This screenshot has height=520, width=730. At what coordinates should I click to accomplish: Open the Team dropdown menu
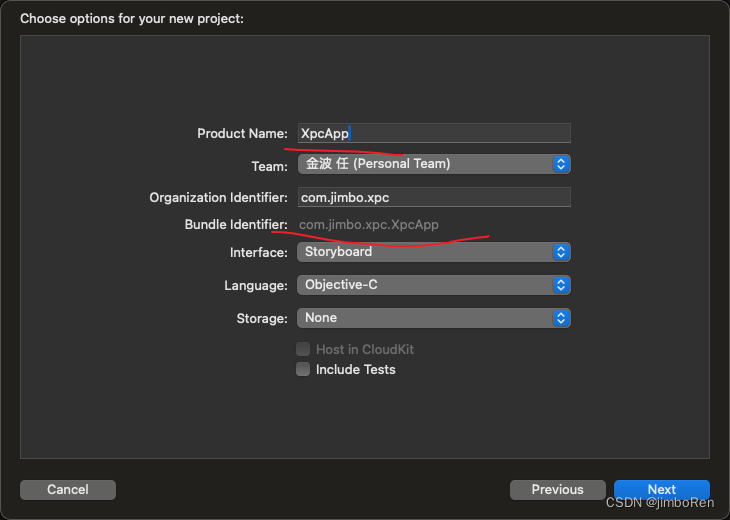(x=434, y=164)
